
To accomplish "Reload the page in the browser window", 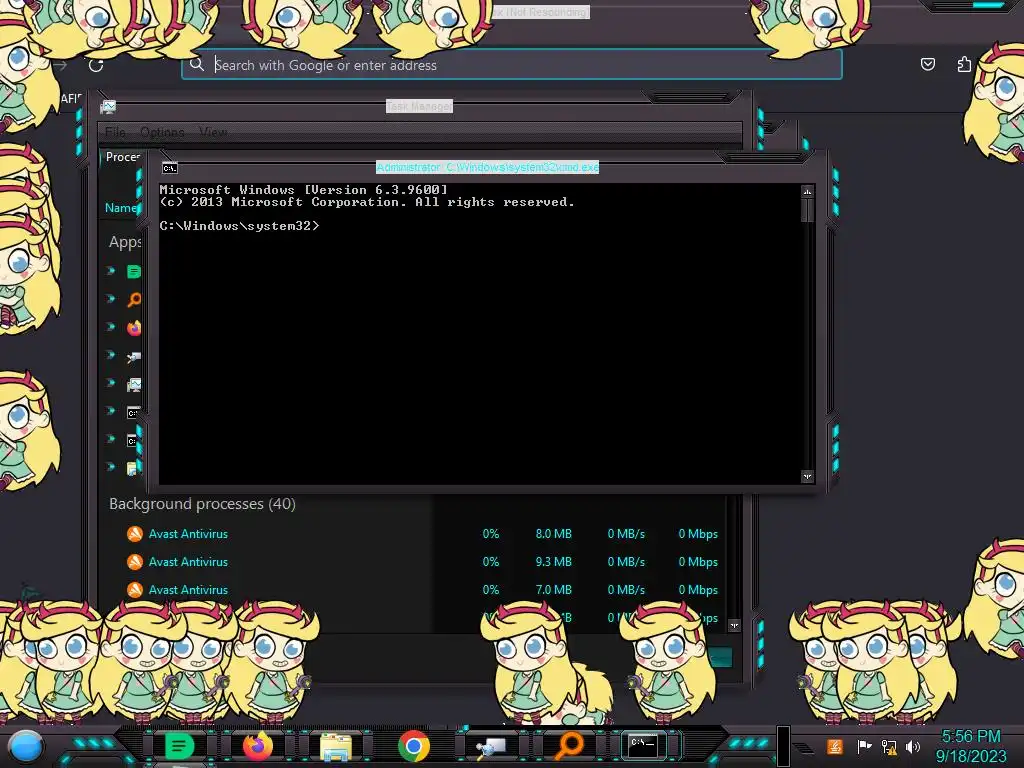I will [96, 65].
